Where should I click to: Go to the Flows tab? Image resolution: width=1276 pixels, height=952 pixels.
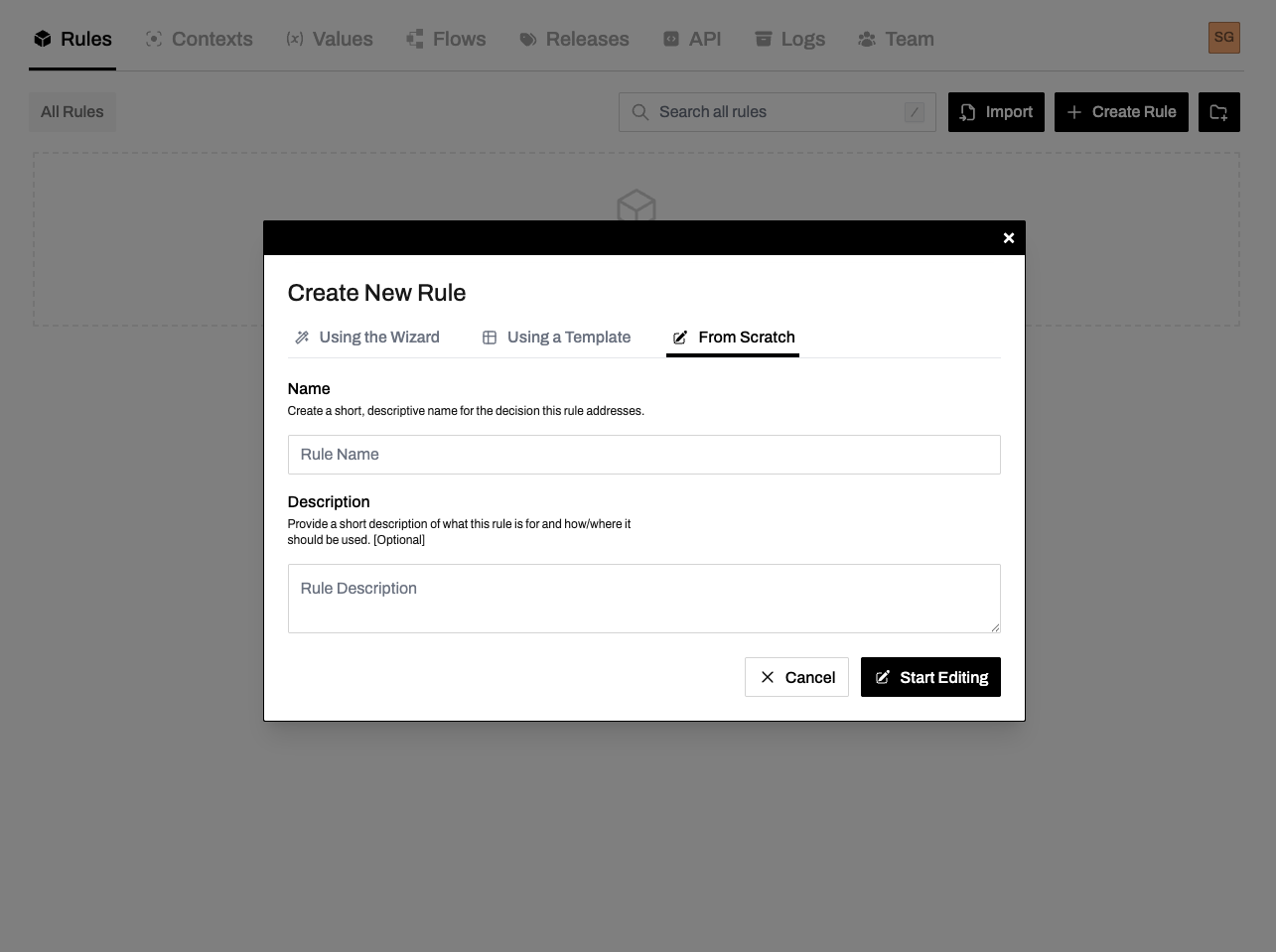coord(446,40)
